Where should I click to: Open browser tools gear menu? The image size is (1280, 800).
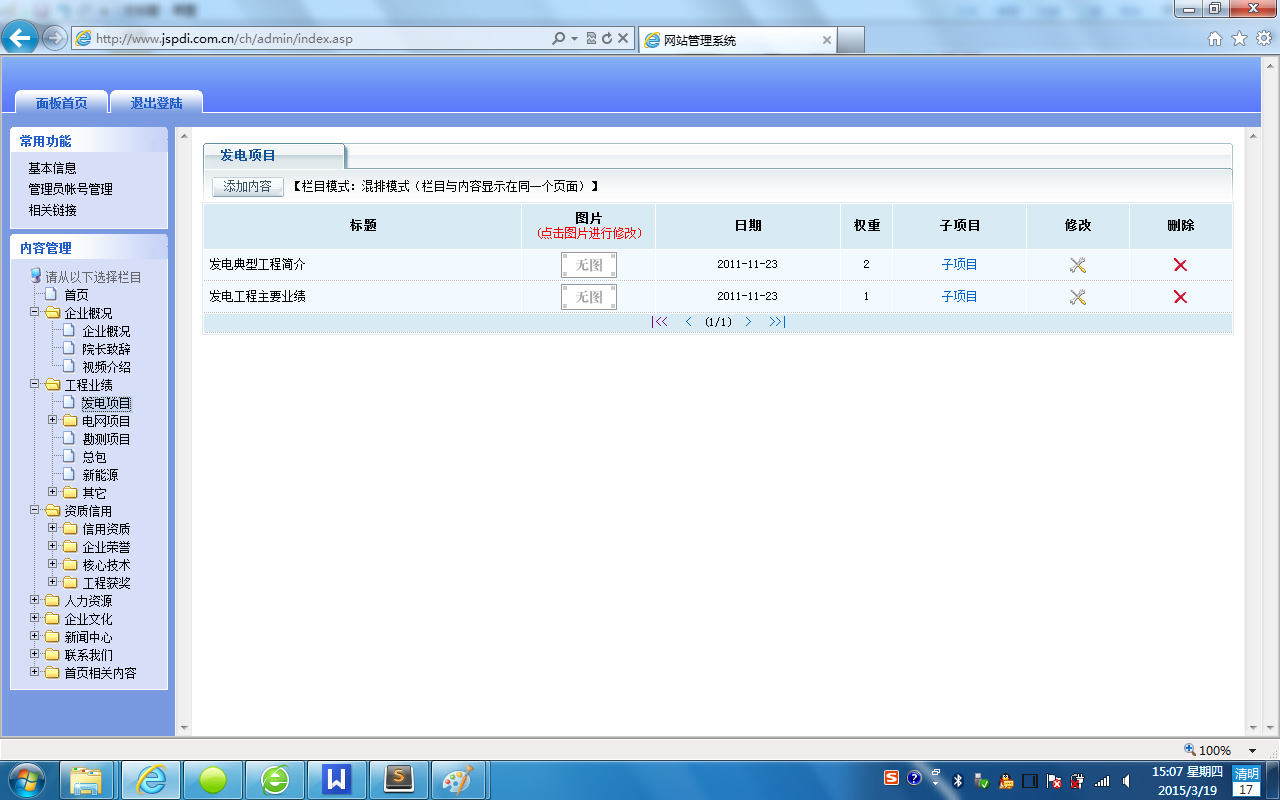[1263, 39]
